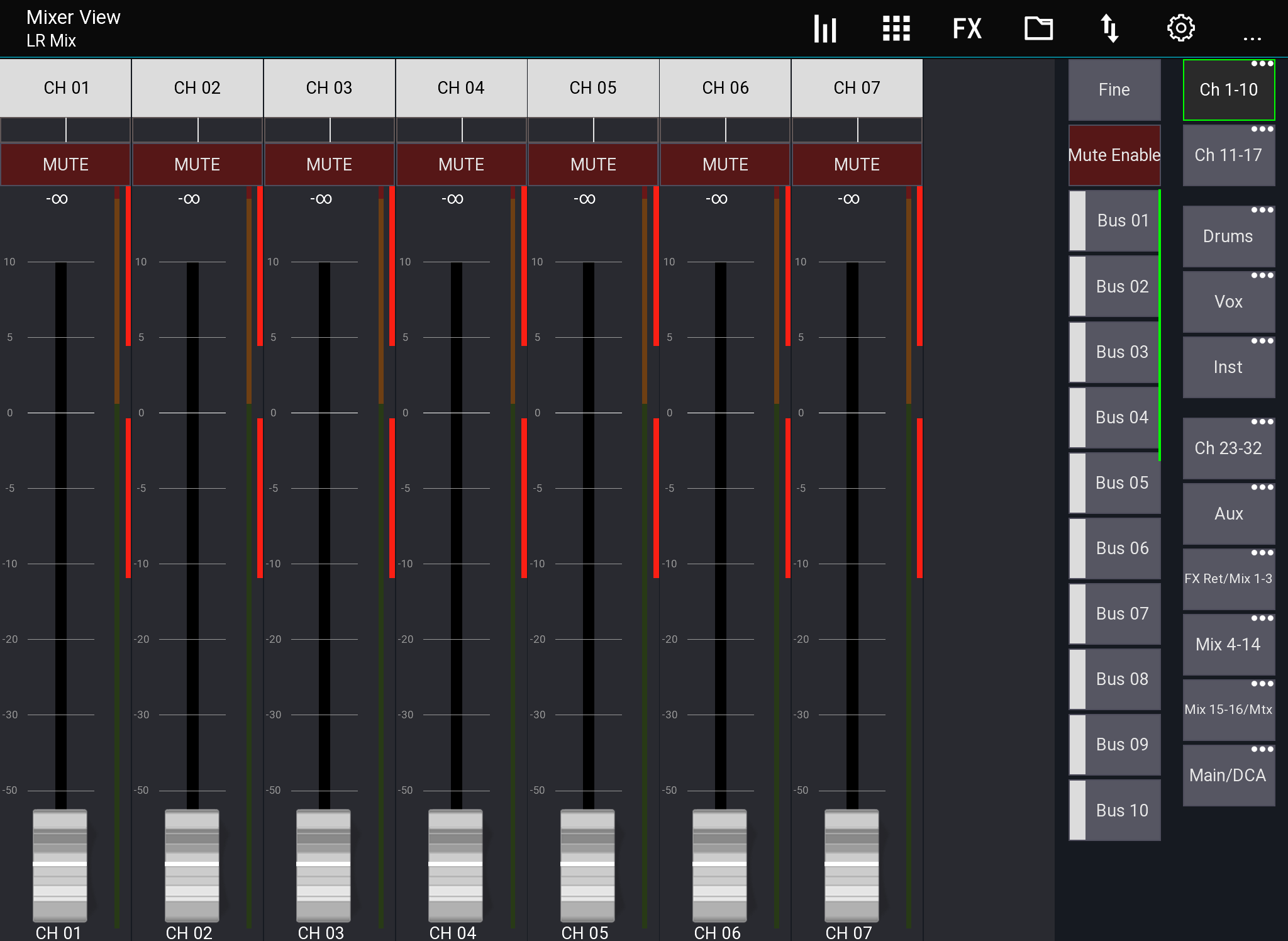
Task: Mute channel CH 02
Action: [x=197, y=165]
